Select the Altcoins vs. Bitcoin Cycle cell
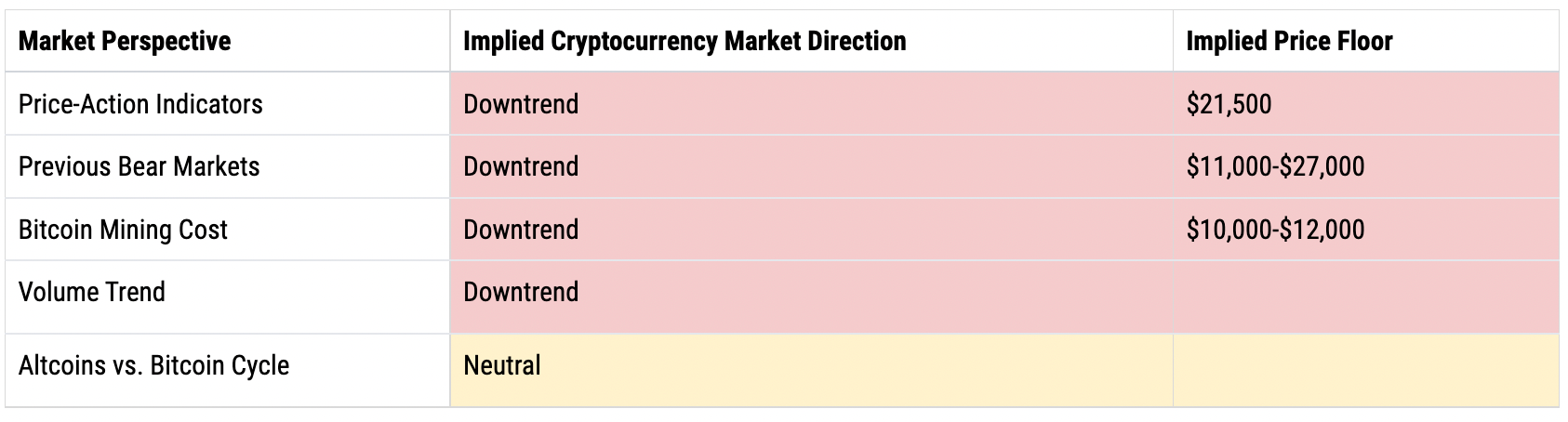Screen dimensions: 1568x422 point(228,370)
